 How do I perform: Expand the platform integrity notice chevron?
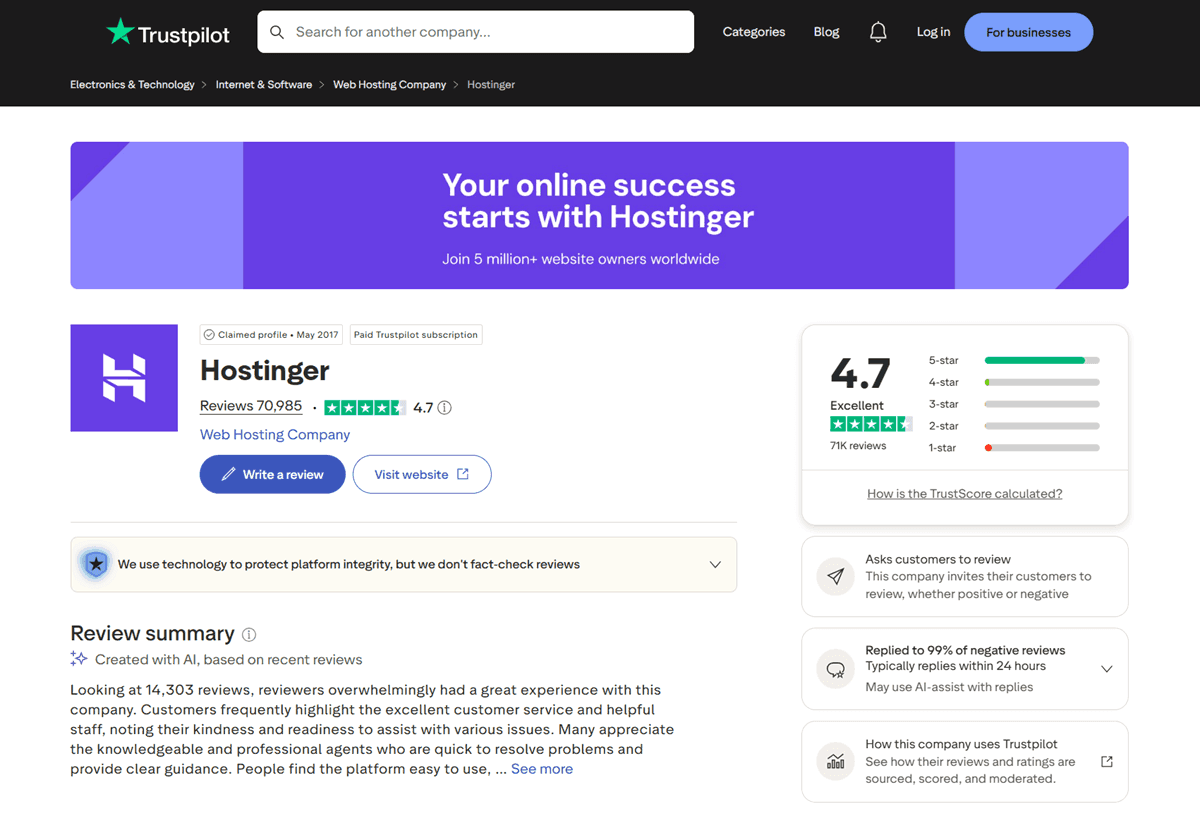point(715,564)
